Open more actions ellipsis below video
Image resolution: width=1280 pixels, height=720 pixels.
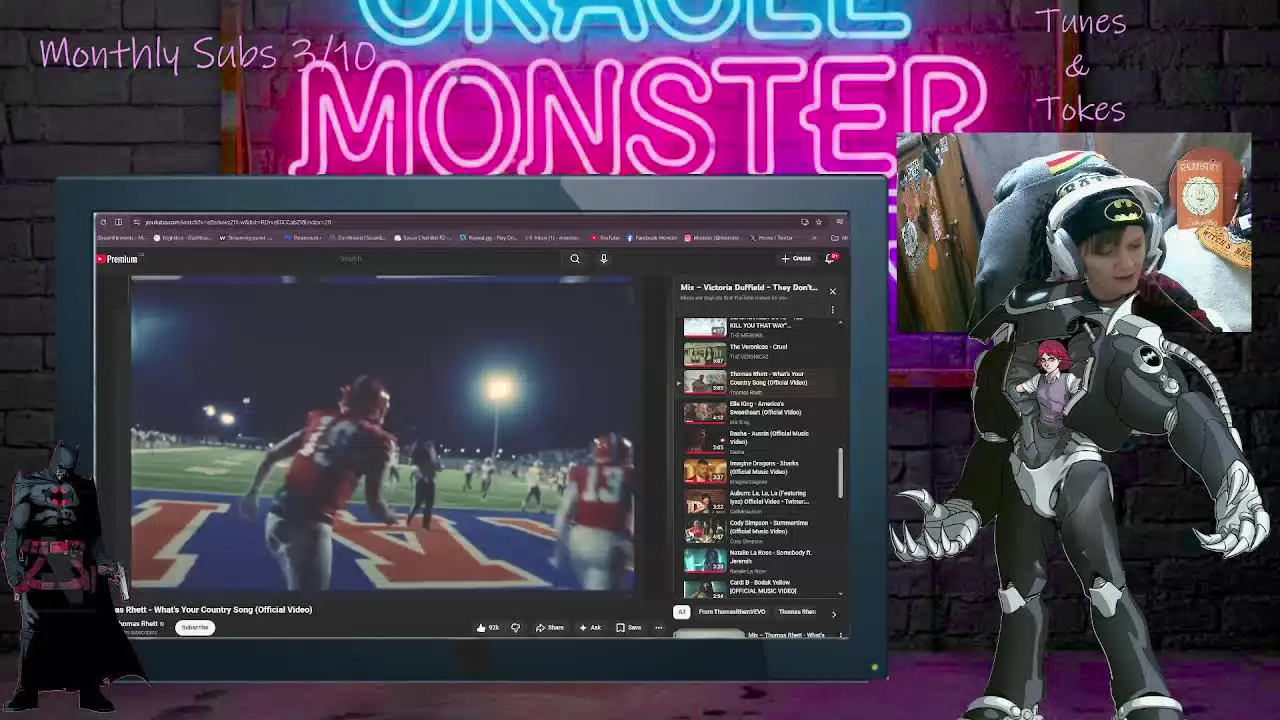658,628
